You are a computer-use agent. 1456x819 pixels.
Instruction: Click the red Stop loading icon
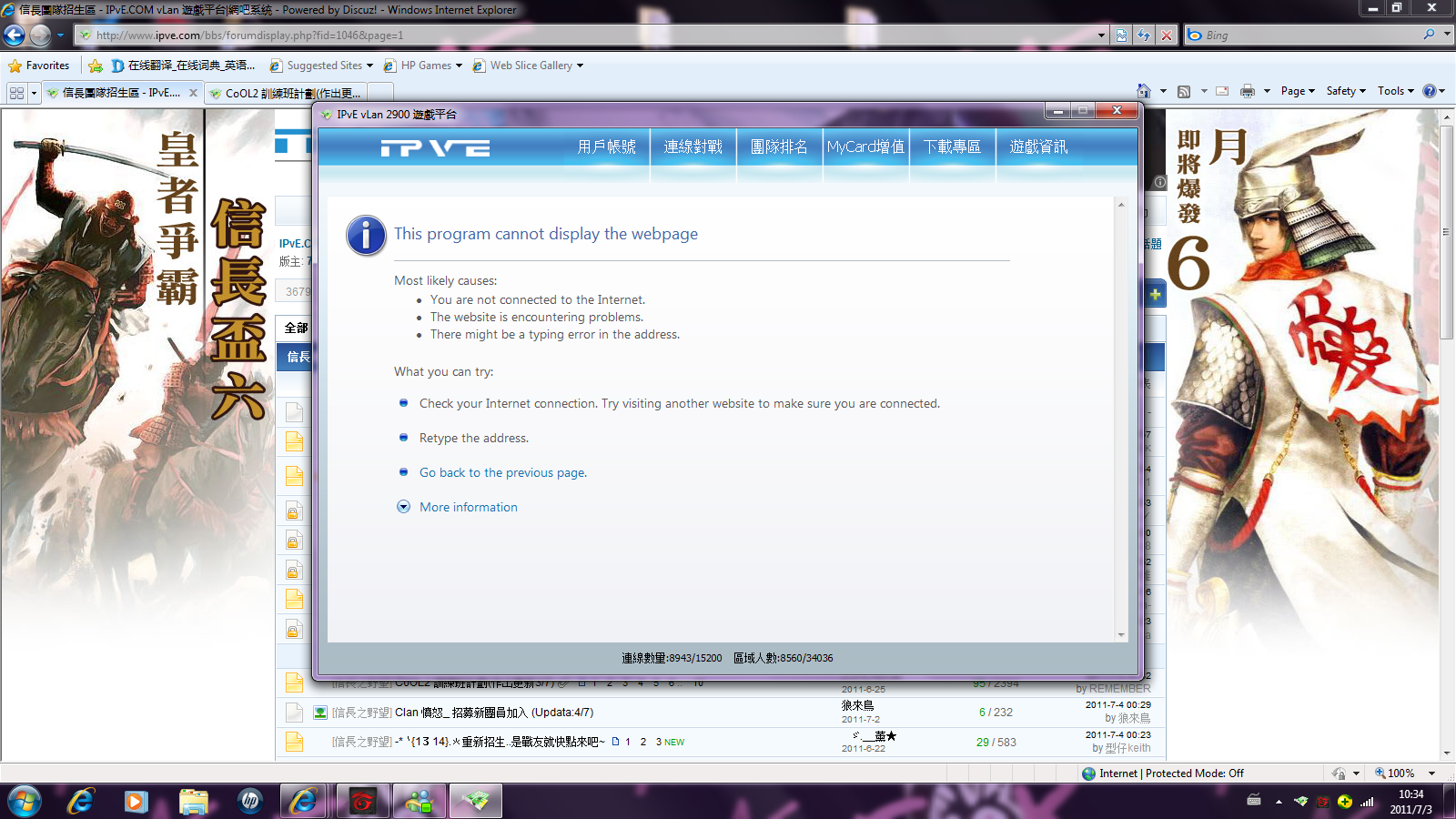[1167, 35]
